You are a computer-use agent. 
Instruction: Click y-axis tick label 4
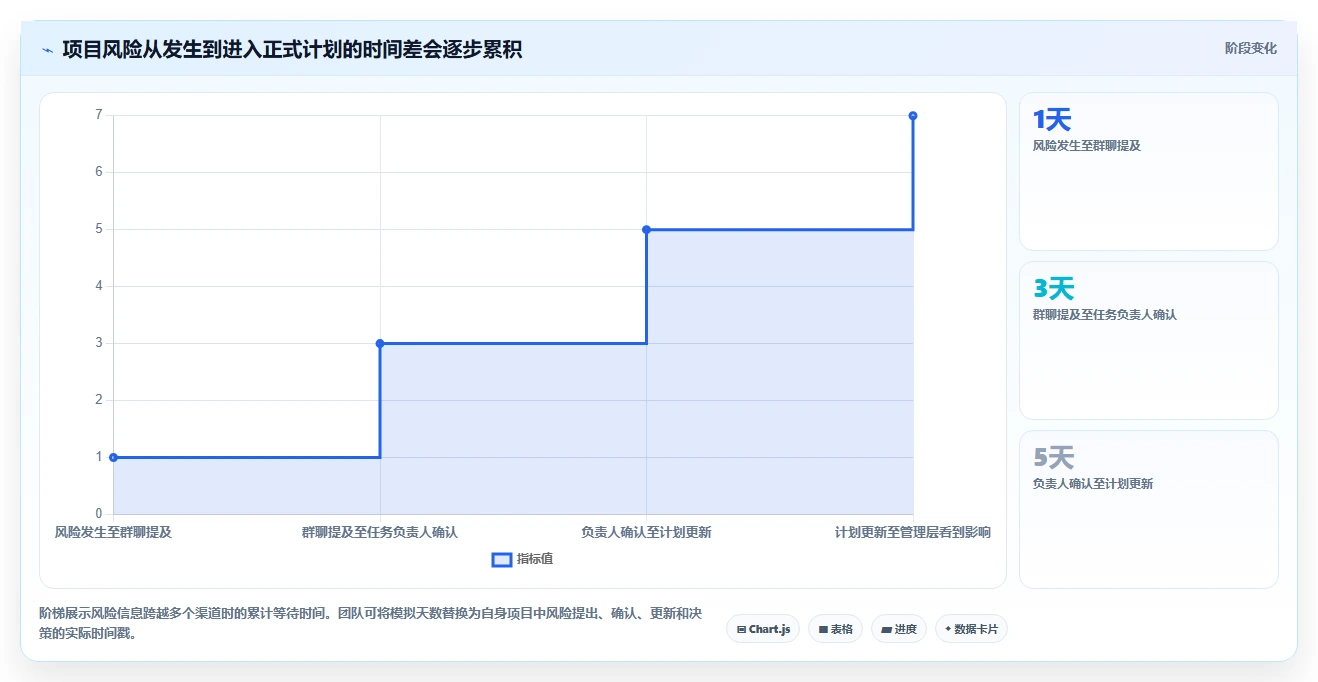[99, 286]
